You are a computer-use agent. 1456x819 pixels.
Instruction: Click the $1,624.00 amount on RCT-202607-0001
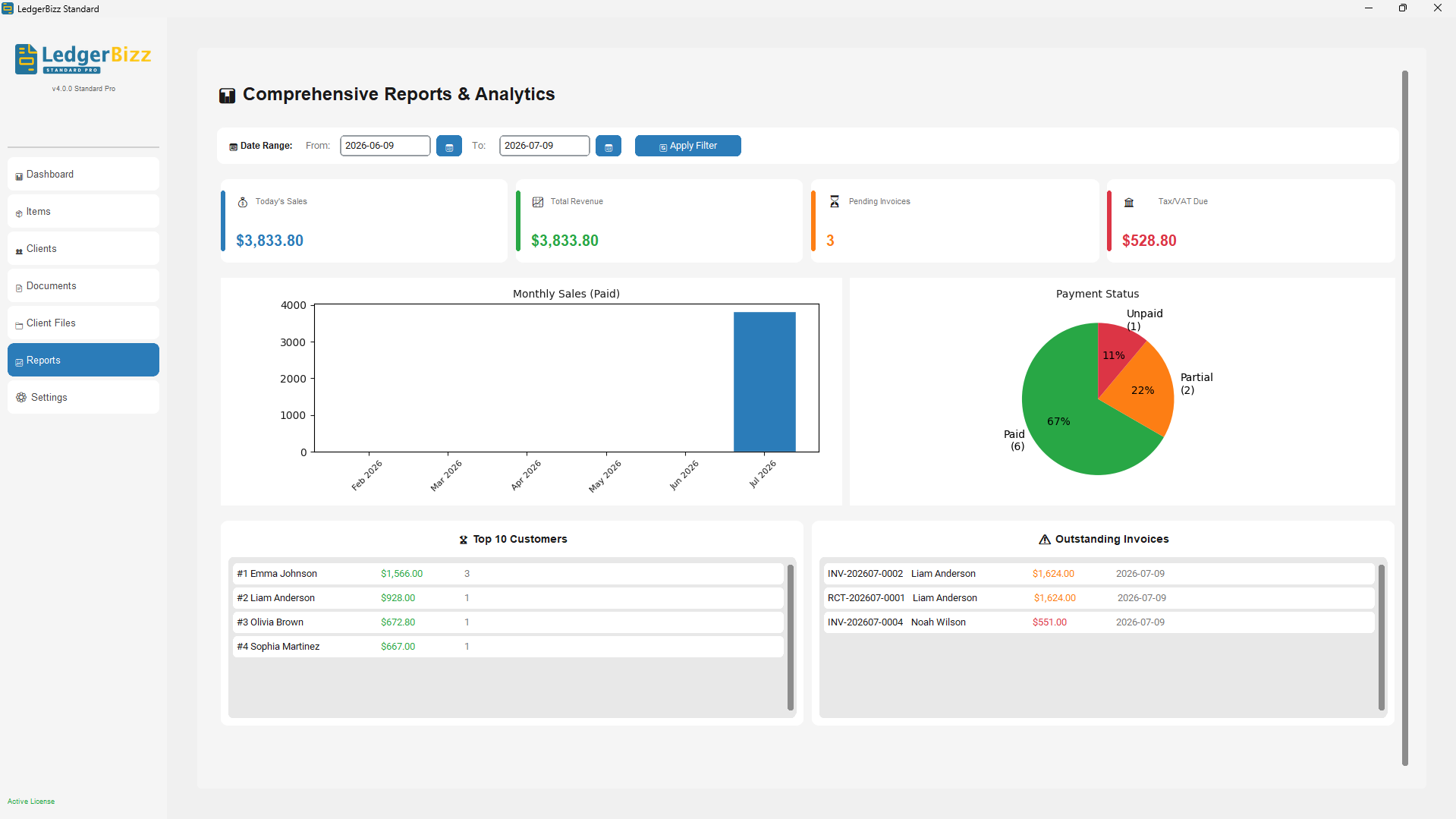pyautogui.click(x=1055, y=598)
